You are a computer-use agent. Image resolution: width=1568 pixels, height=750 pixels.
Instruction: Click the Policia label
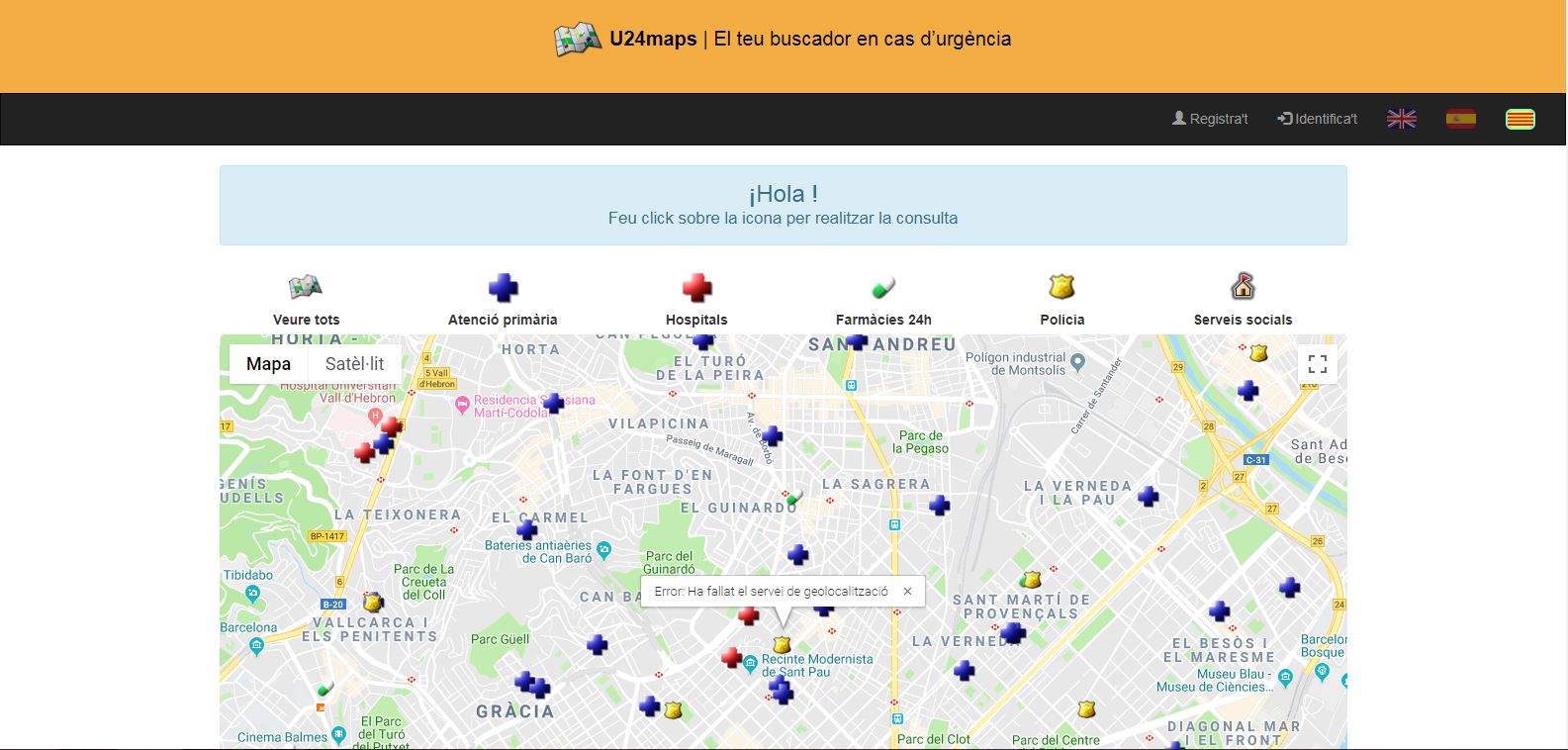1062,320
